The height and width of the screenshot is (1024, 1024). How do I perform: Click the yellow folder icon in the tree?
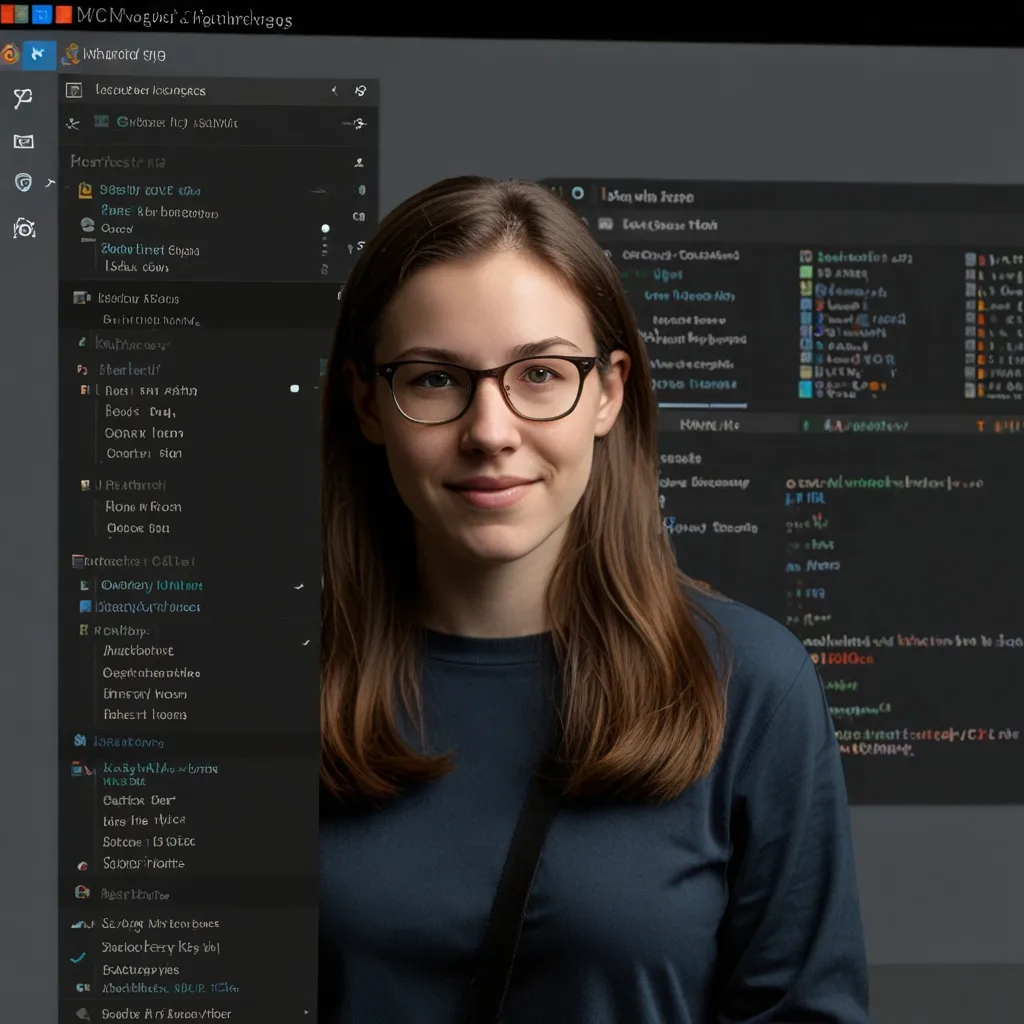pos(85,190)
